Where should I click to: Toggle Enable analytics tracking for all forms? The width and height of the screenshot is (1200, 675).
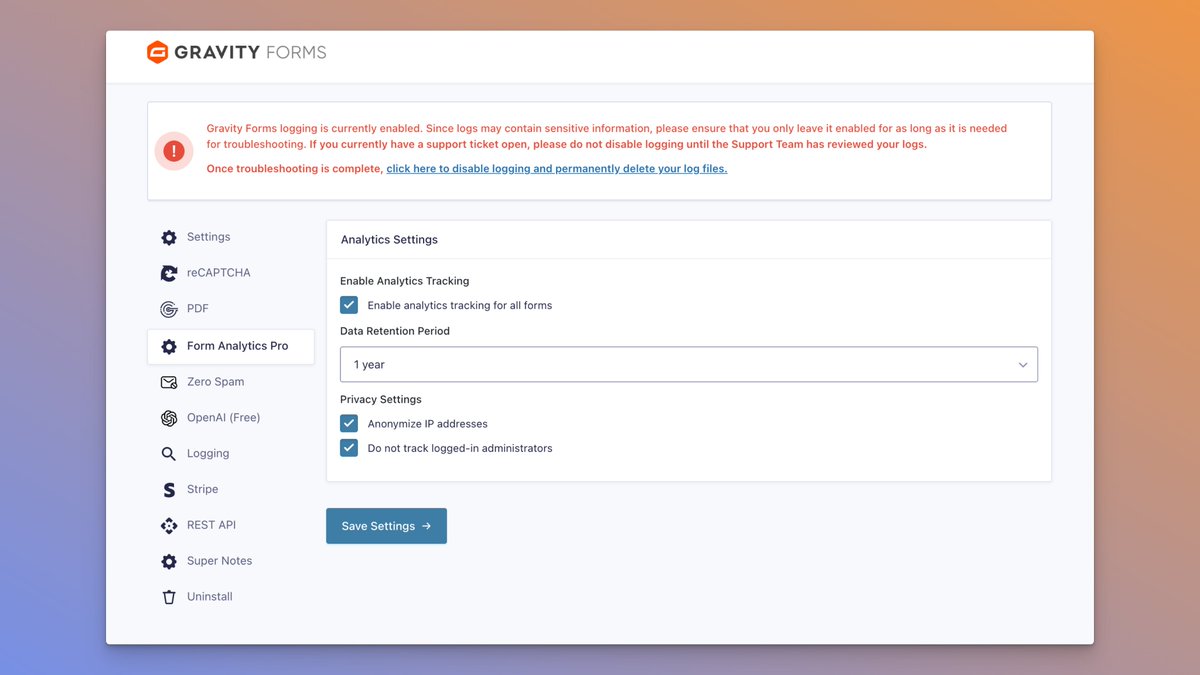tap(349, 305)
